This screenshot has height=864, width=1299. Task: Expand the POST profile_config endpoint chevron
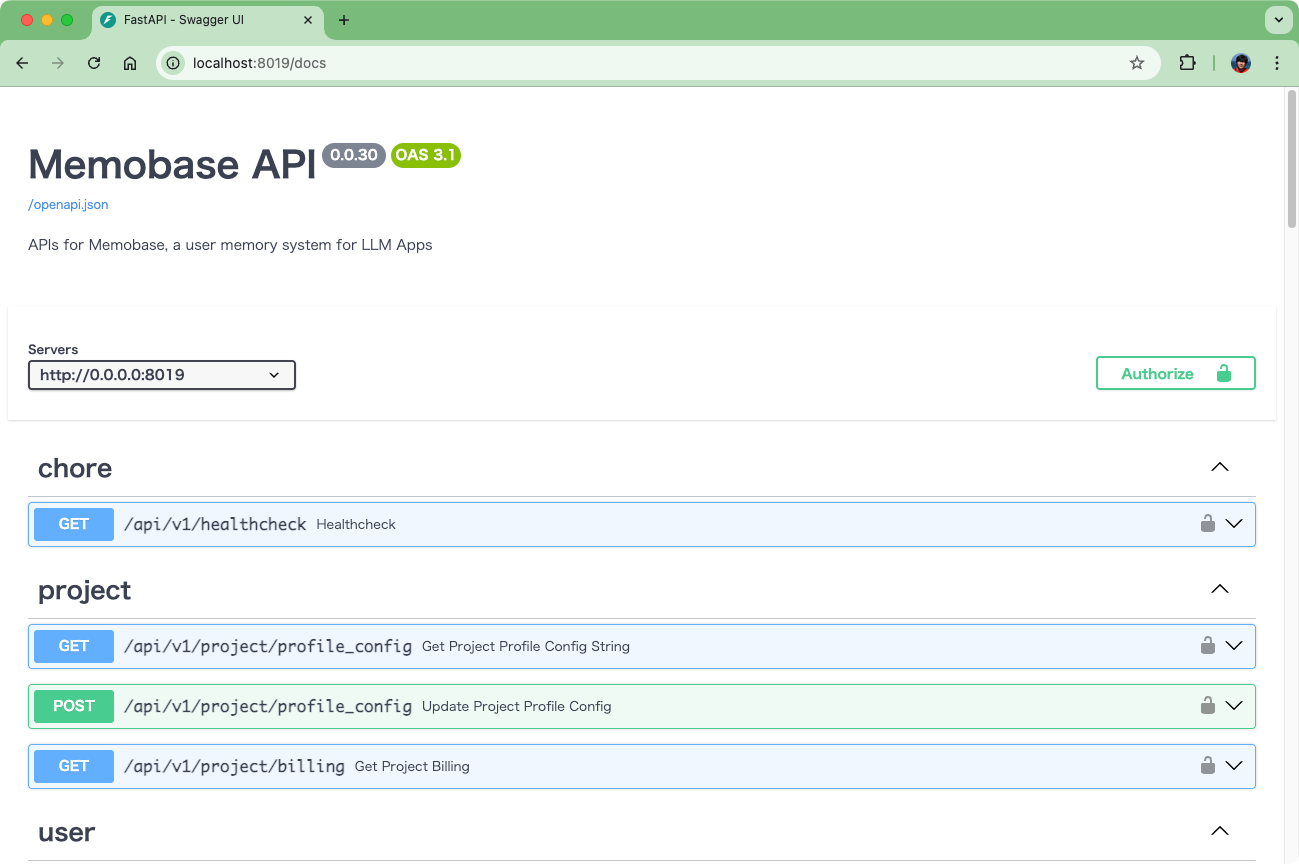click(x=1234, y=706)
